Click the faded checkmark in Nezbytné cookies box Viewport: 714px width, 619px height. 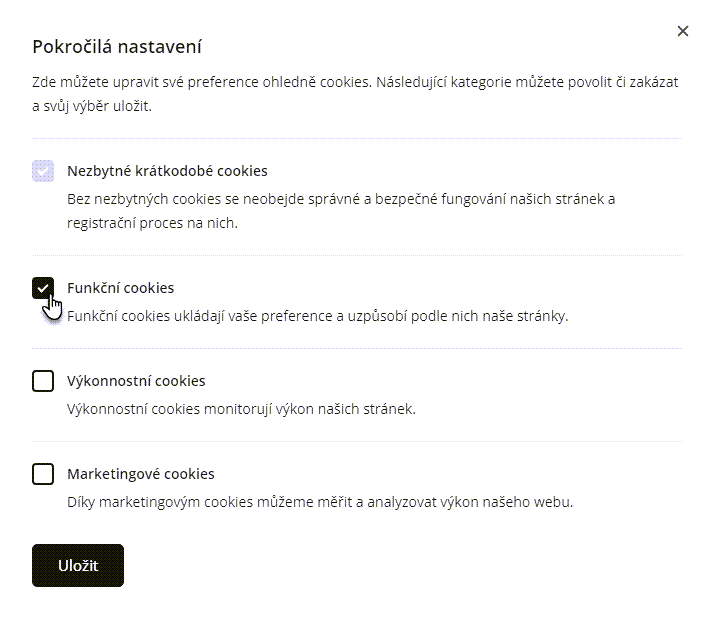(x=43, y=171)
